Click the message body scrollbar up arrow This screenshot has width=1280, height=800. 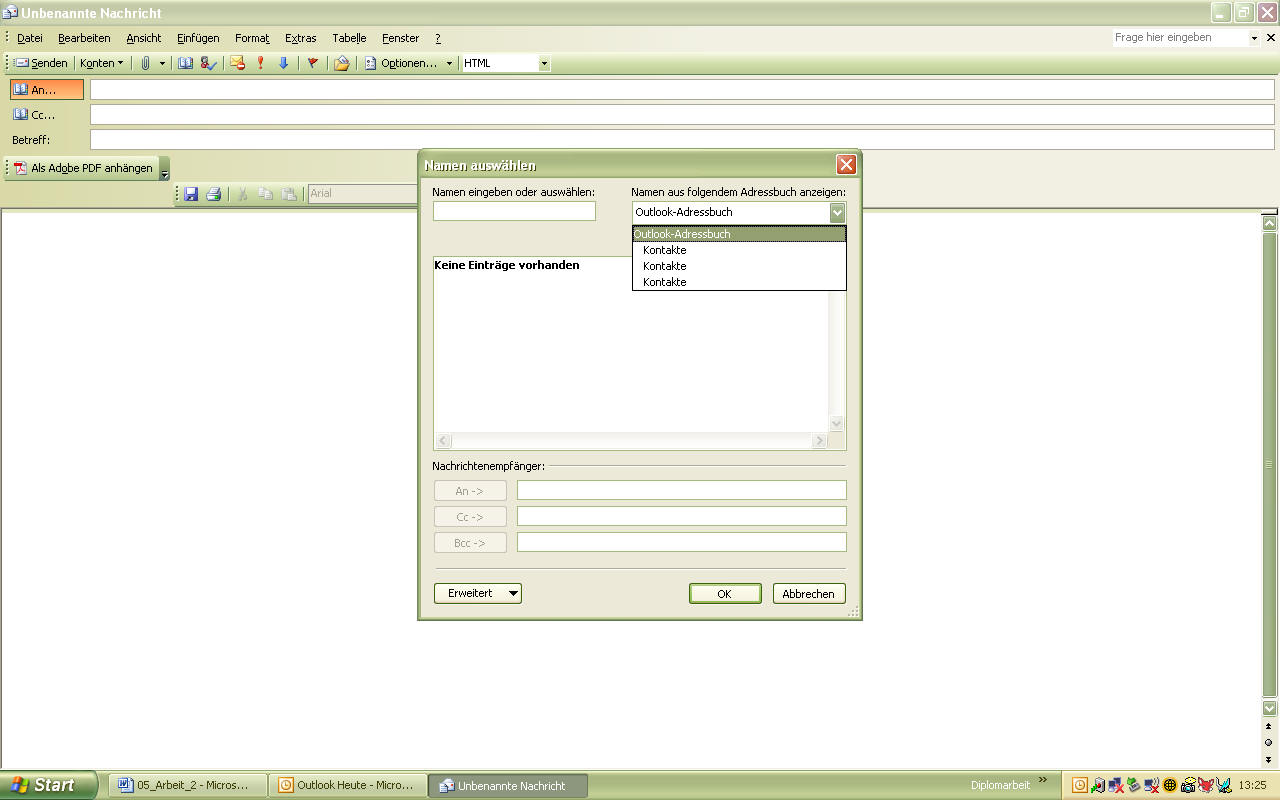tap(1269, 224)
